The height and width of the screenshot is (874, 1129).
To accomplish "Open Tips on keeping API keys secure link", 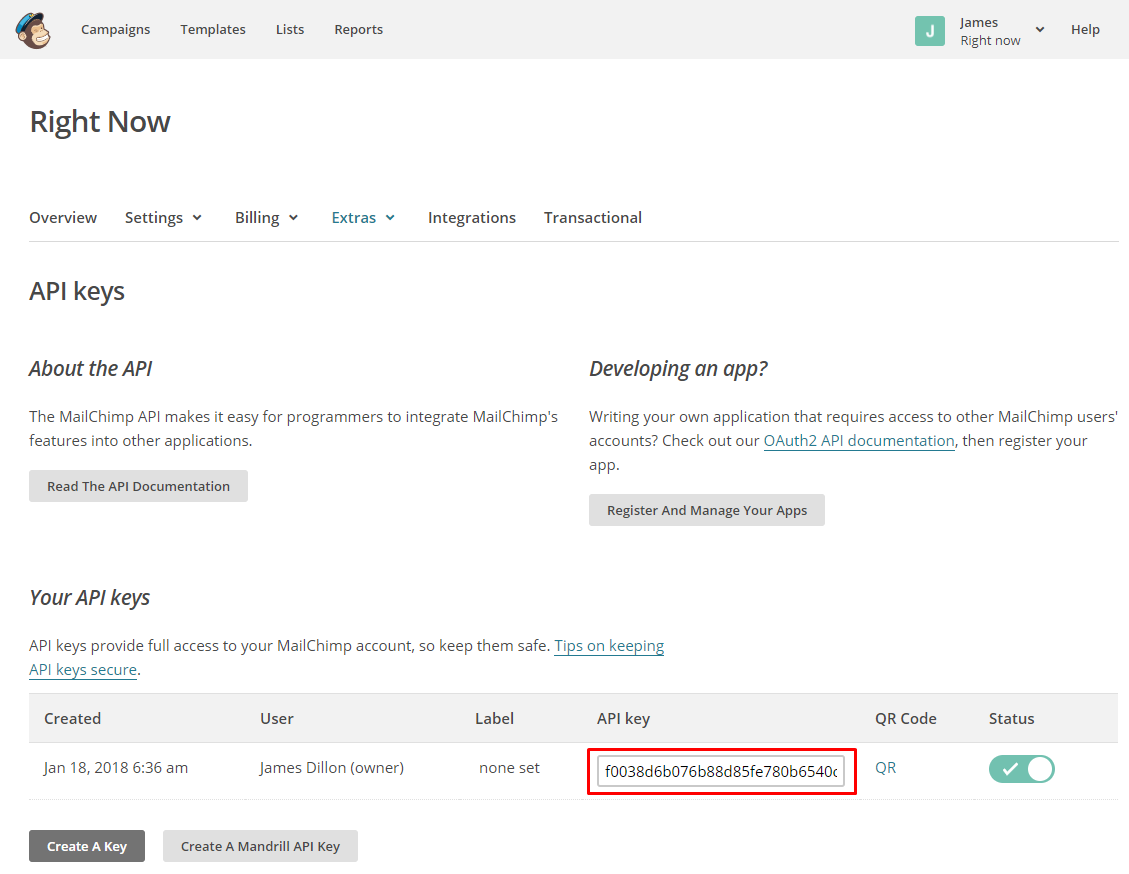I will pyautogui.click(x=609, y=646).
